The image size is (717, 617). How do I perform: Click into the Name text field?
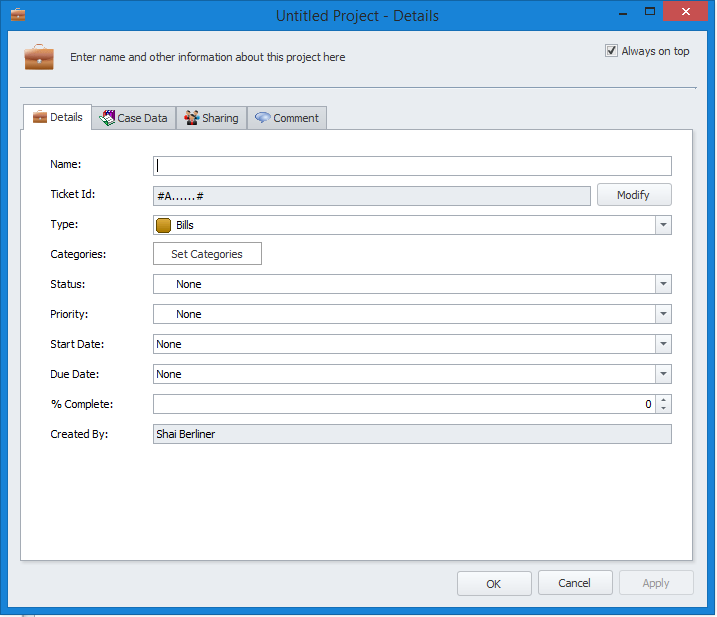point(412,166)
